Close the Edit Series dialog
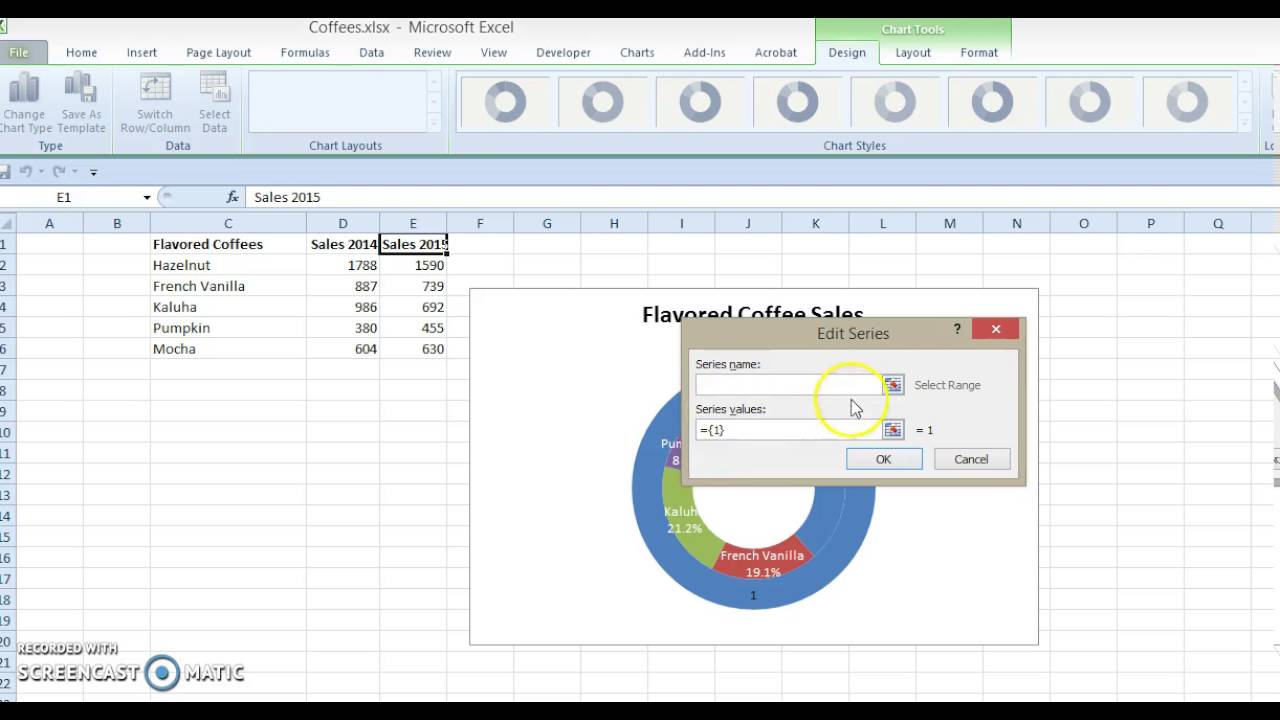 [996, 329]
